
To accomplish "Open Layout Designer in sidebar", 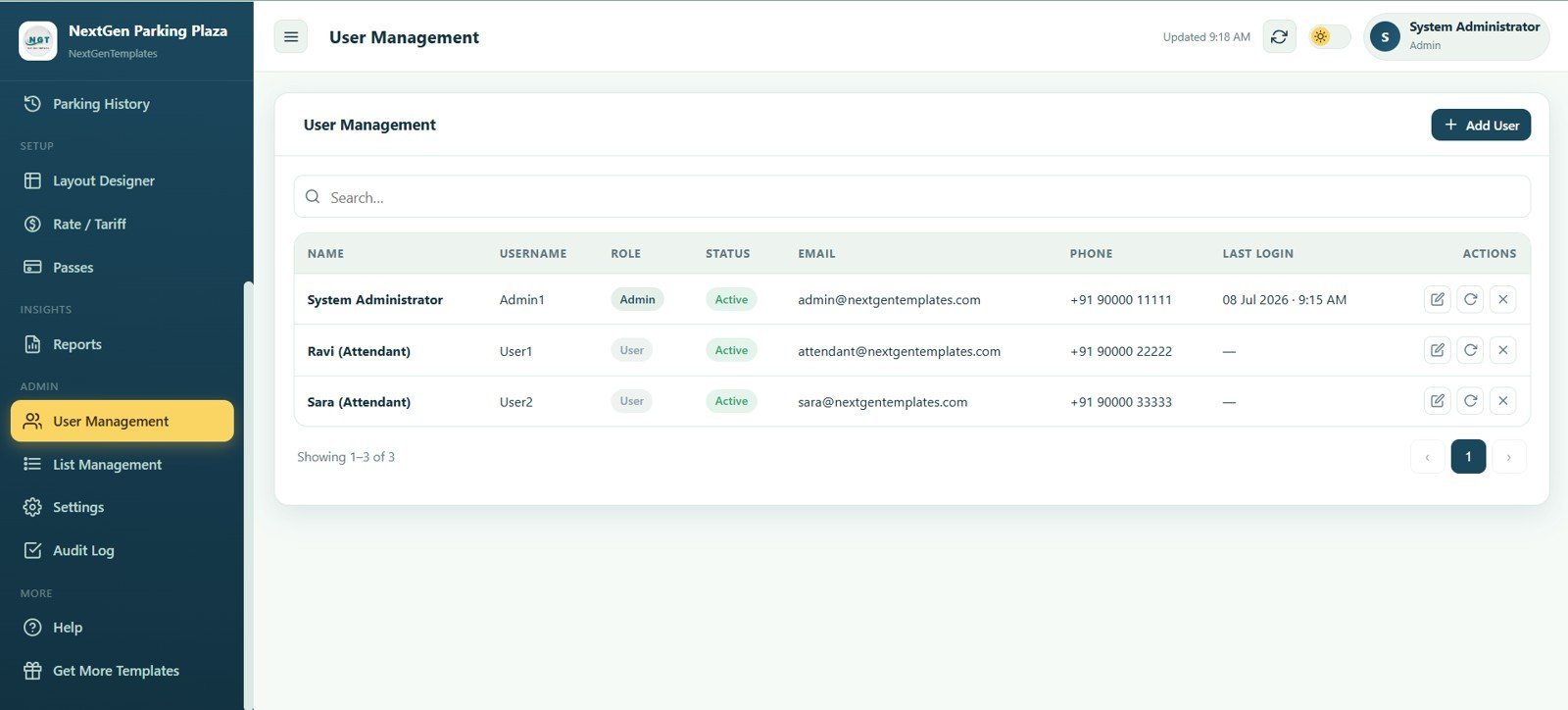I will [122, 180].
